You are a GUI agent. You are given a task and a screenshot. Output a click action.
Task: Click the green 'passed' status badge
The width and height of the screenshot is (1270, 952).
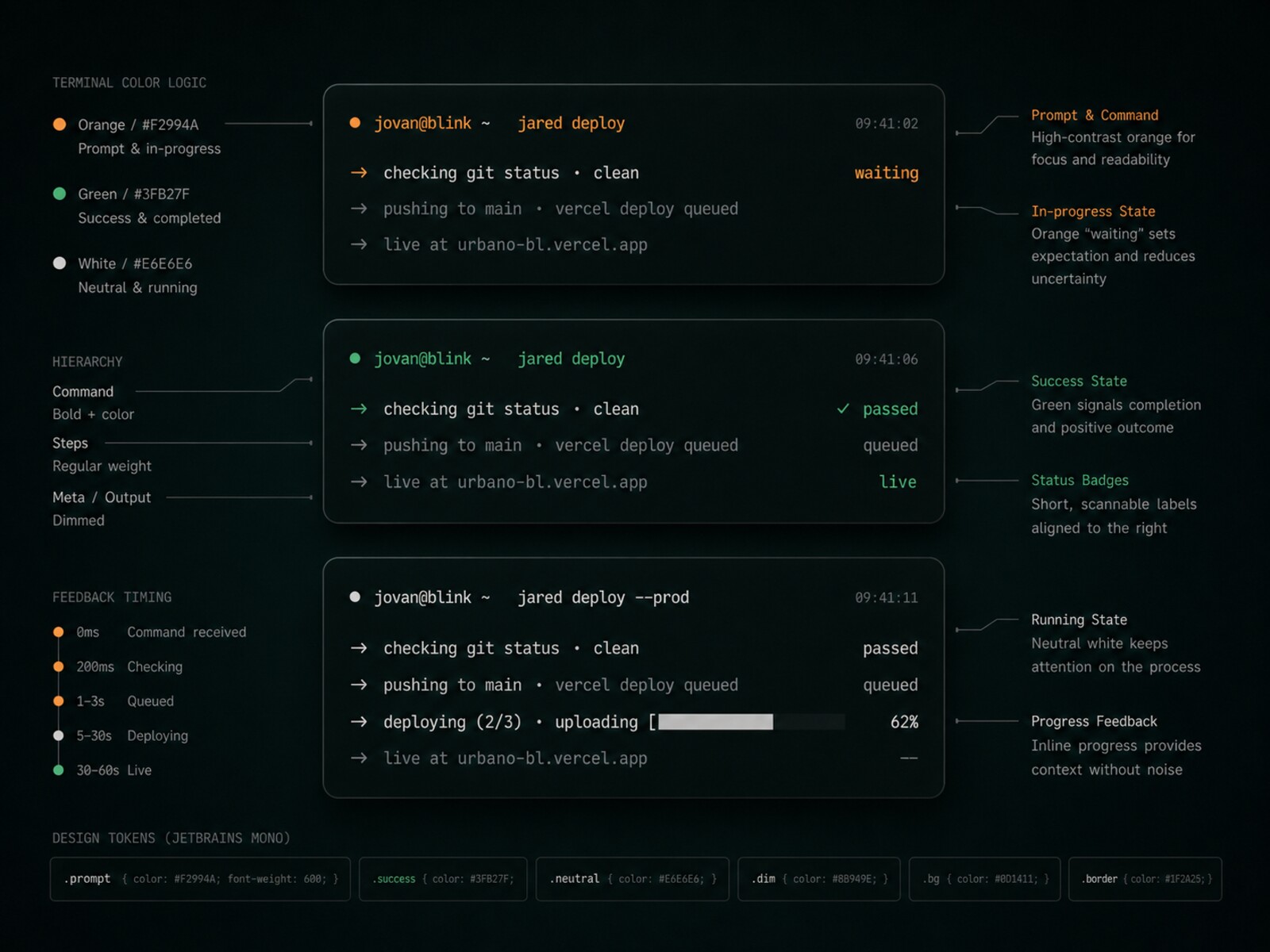890,409
